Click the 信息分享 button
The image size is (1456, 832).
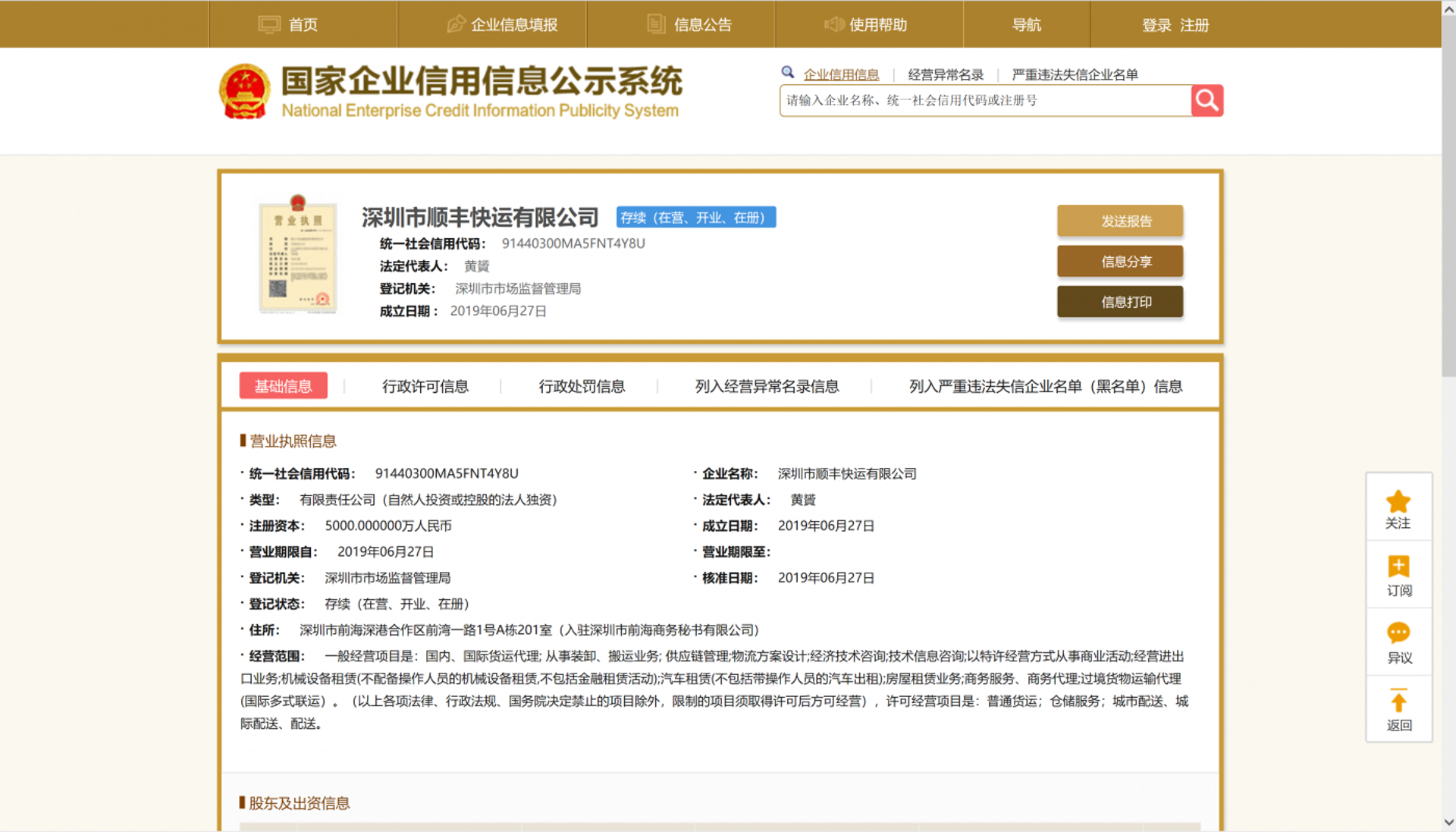point(1120,261)
